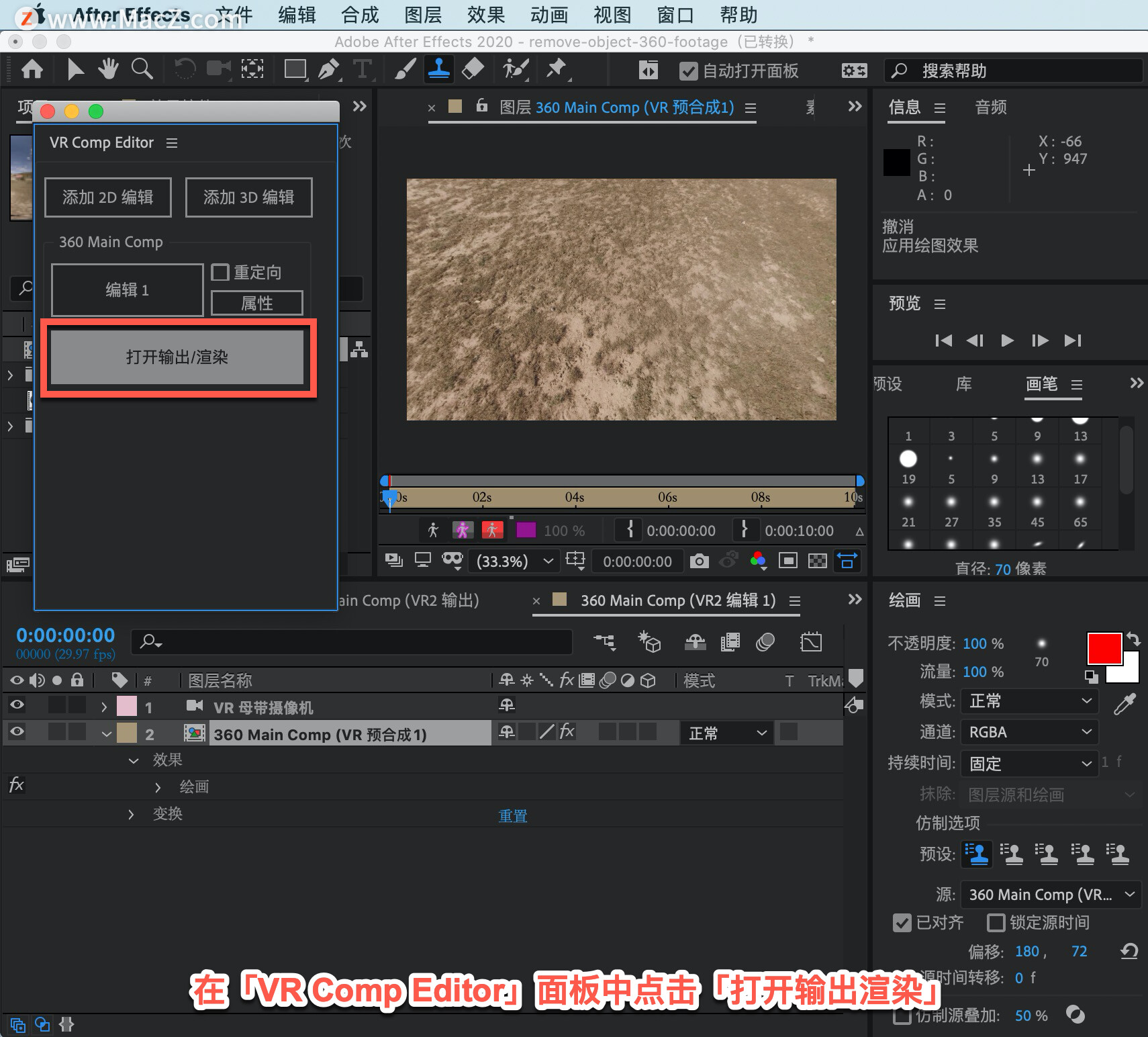1148x1037 pixels.
Task: Select the Camera orbit tool
Action: pos(218,69)
